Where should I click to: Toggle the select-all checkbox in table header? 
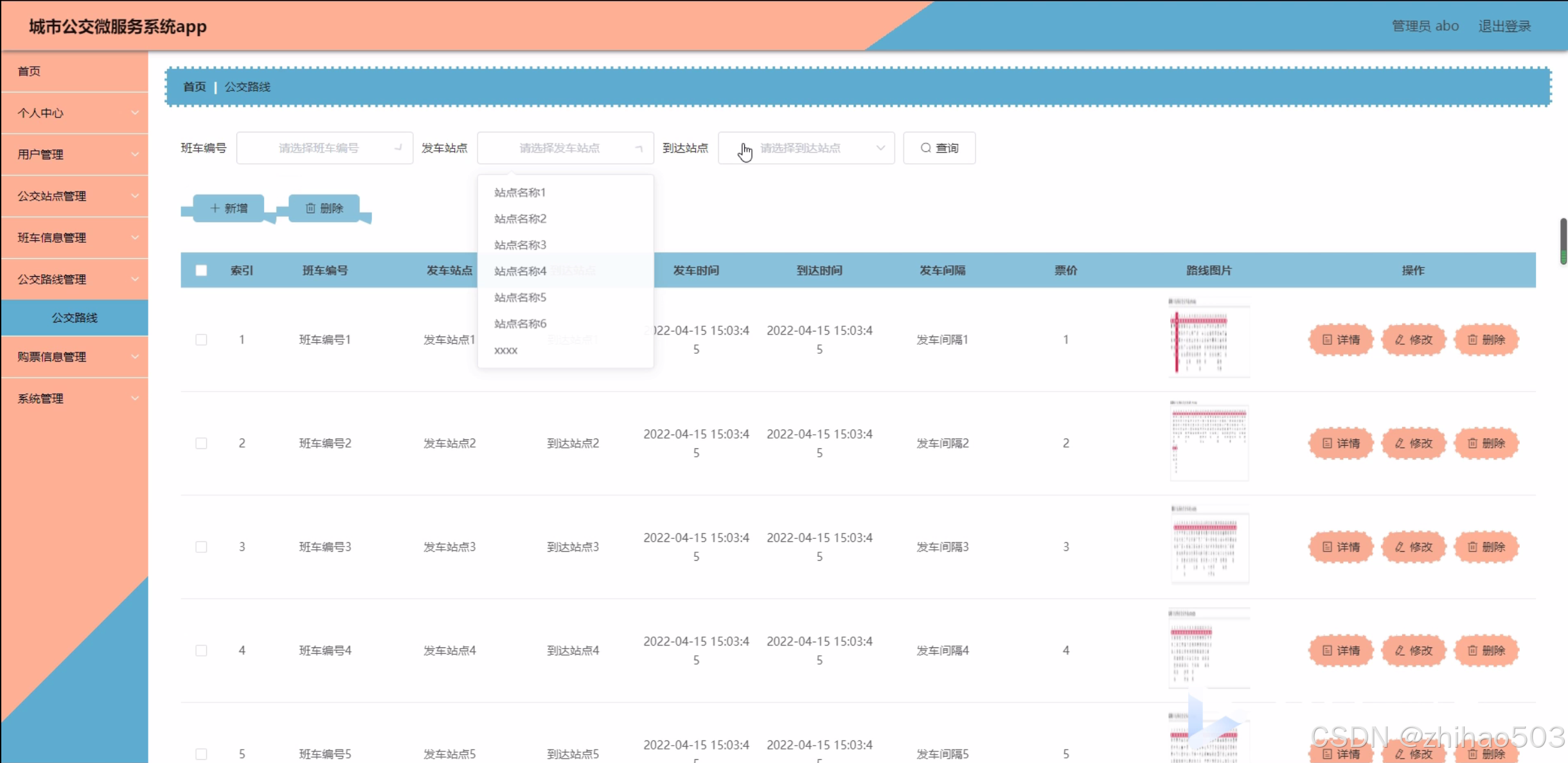coord(201,270)
